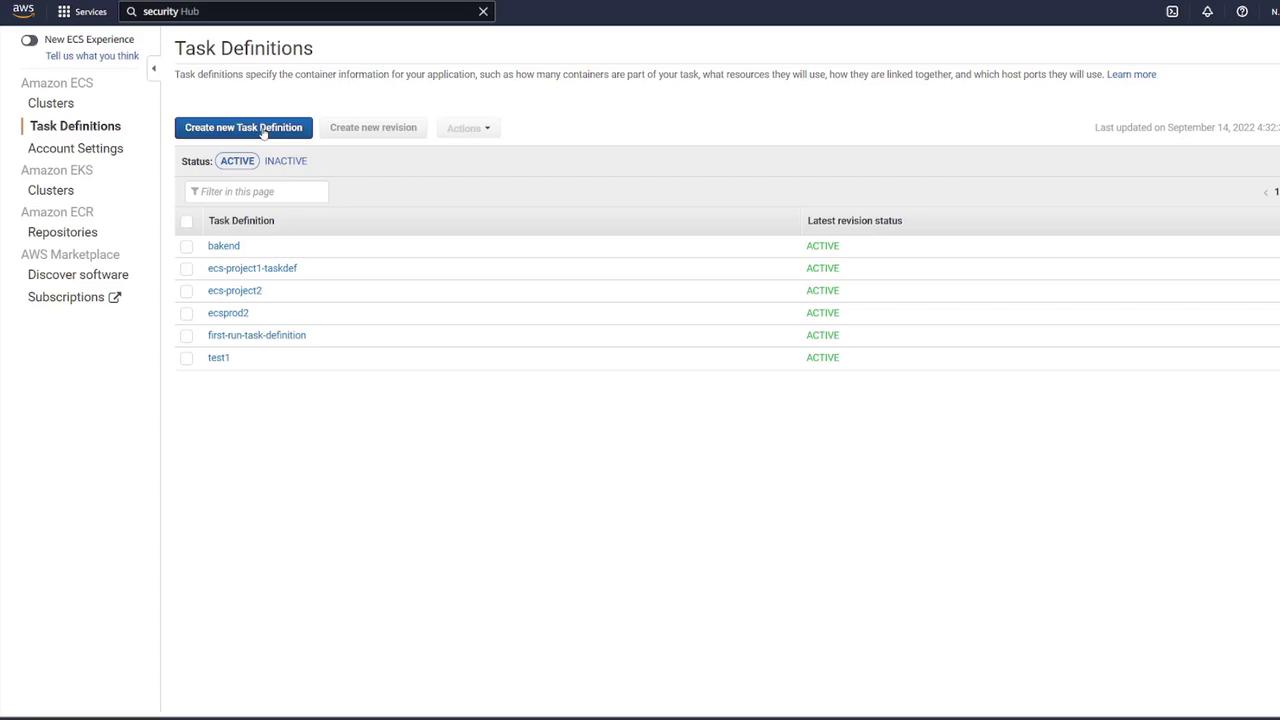Check the ecsprod2 row checkbox
Viewport: 1280px width, 720px height.
click(x=187, y=313)
